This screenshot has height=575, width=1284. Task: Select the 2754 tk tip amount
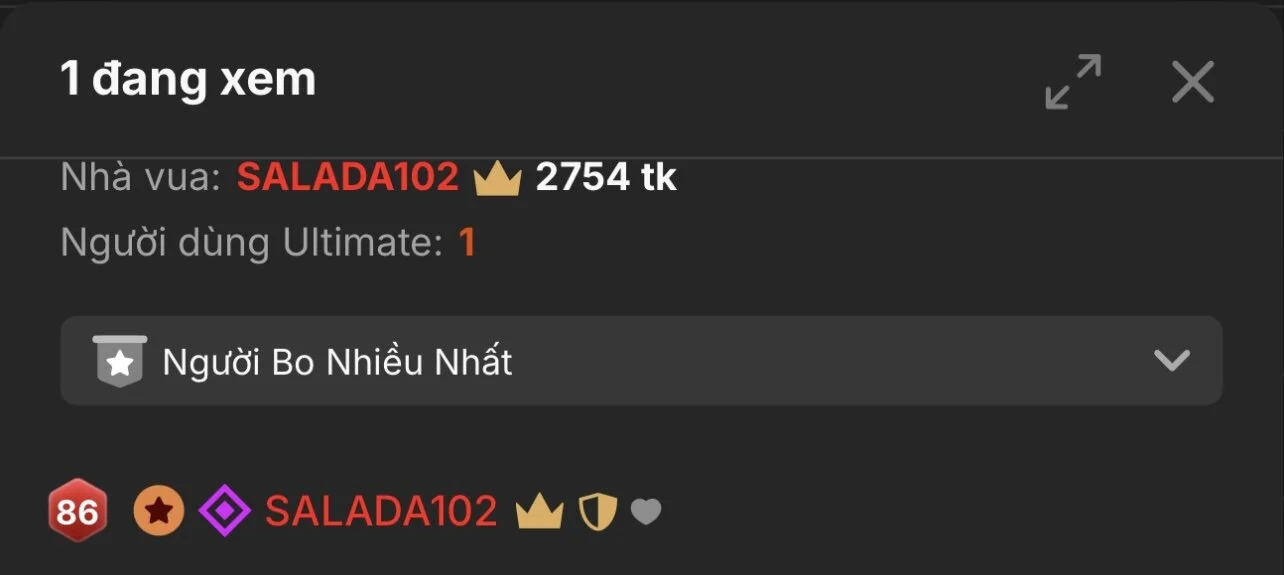coord(606,178)
